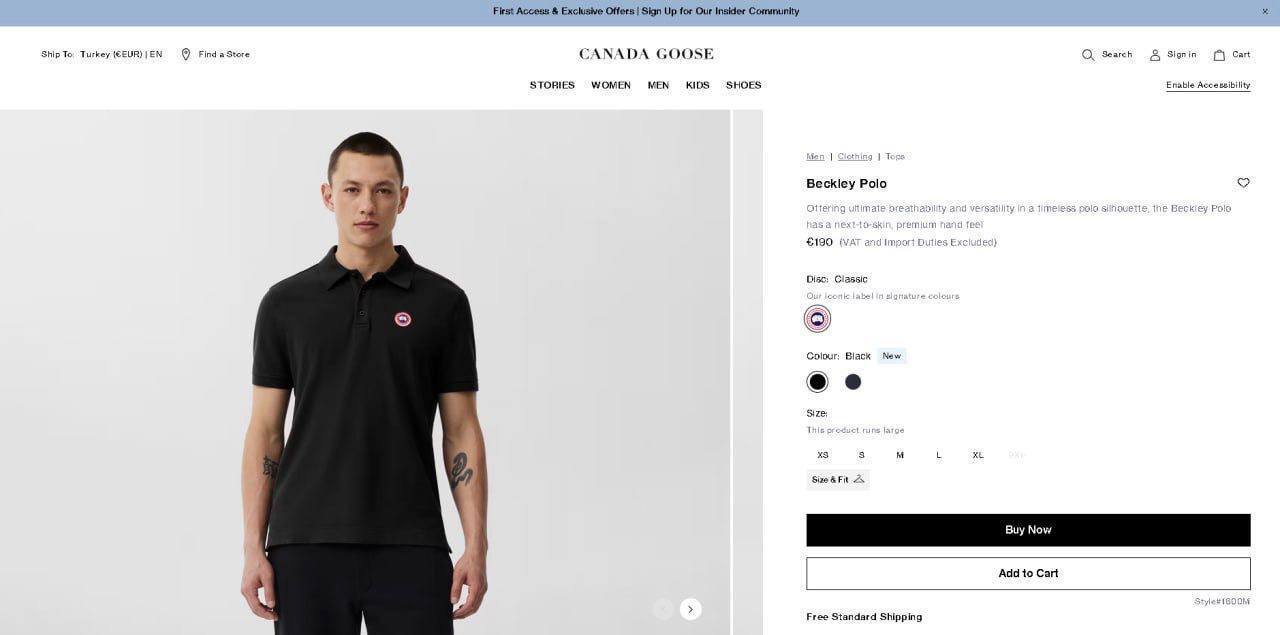The image size is (1280, 635).
Task: Open the Cart bag icon
Action: [1219, 55]
